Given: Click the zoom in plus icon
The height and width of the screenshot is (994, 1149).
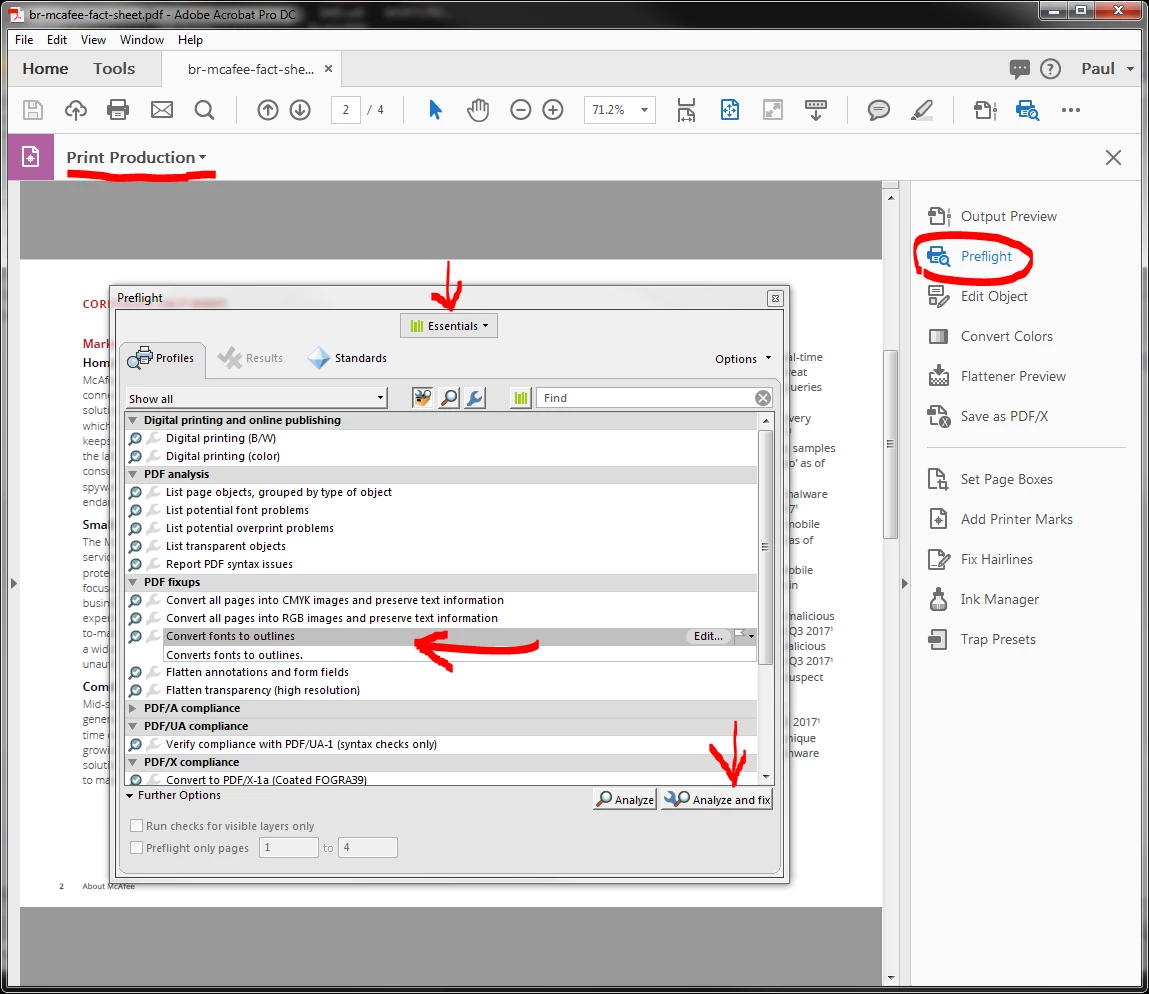Looking at the screenshot, I should (x=553, y=110).
